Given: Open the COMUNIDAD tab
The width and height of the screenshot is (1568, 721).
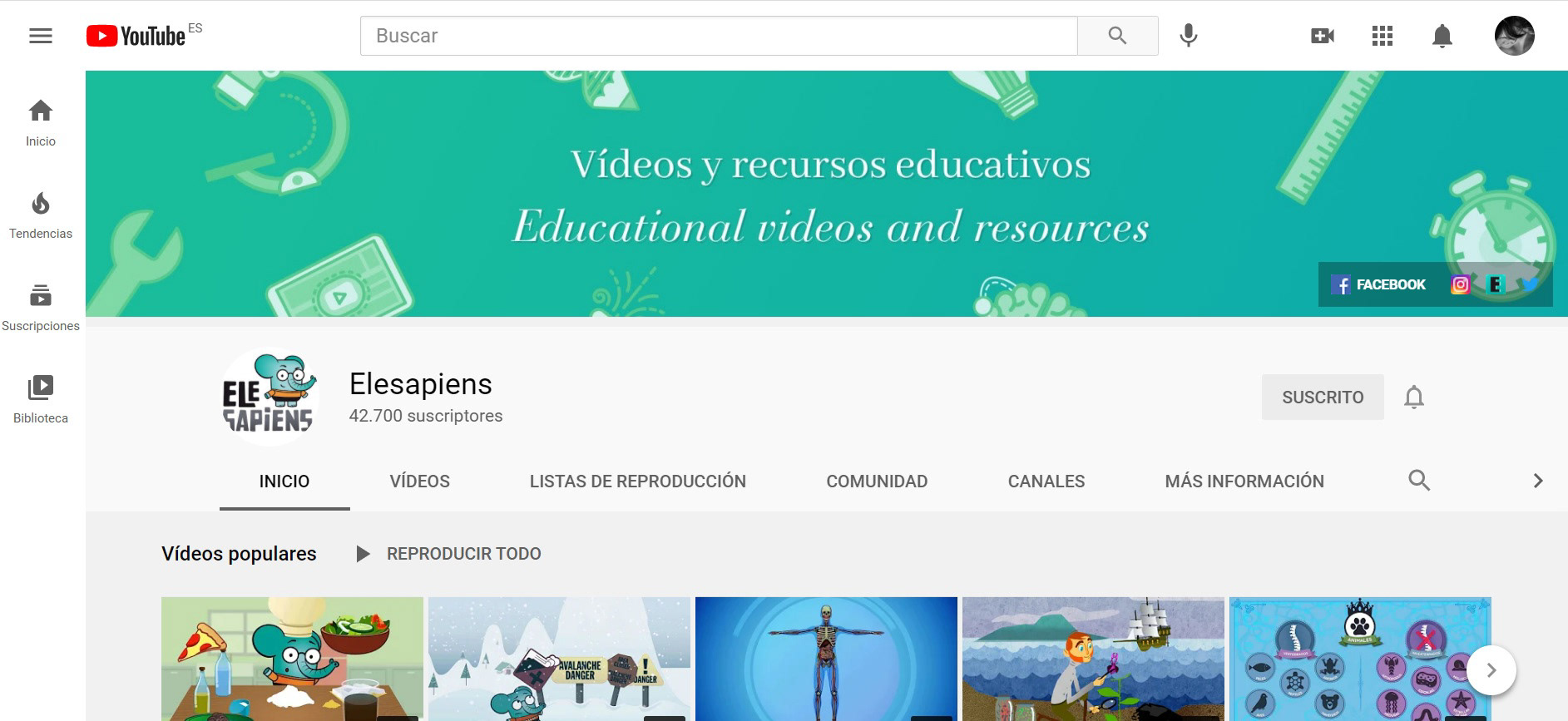Looking at the screenshot, I should tap(877, 481).
